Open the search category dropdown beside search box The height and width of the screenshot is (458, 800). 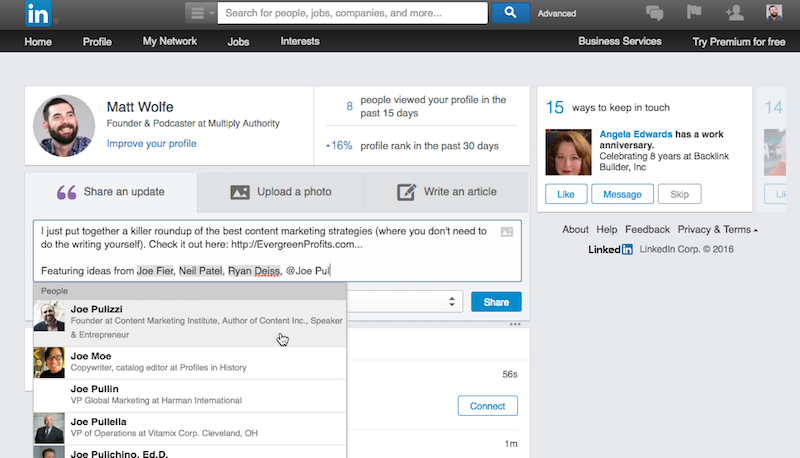[x=201, y=13]
